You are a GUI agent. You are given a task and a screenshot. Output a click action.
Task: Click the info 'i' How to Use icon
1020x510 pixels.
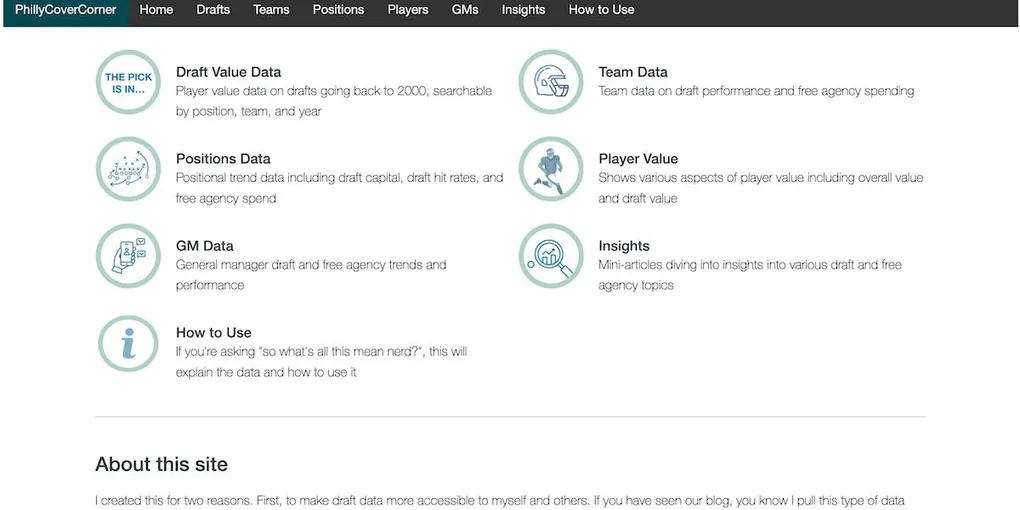click(x=128, y=343)
